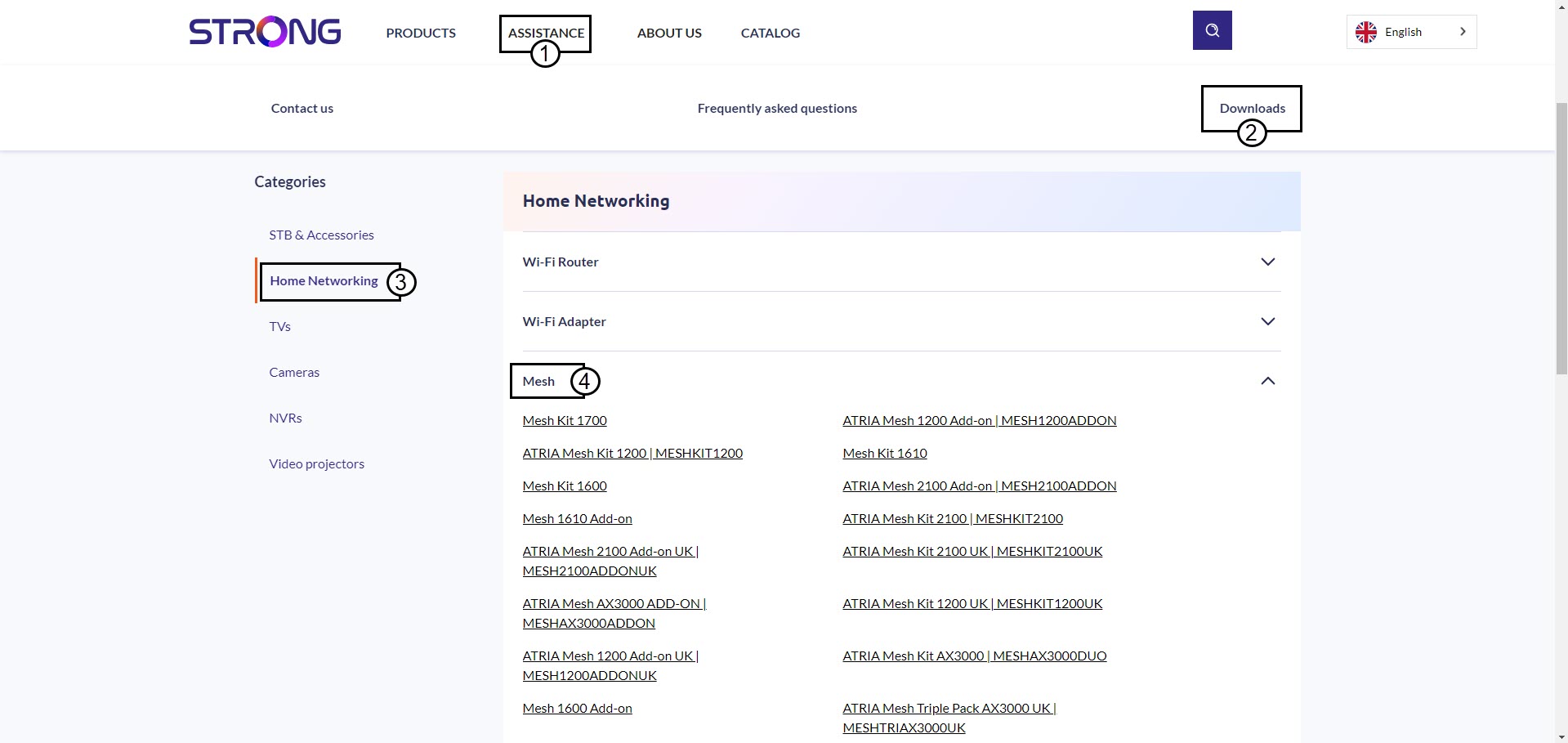Open the Downloads page
The width and height of the screenshot is (1568, 743).
(x=1252, y=108)
